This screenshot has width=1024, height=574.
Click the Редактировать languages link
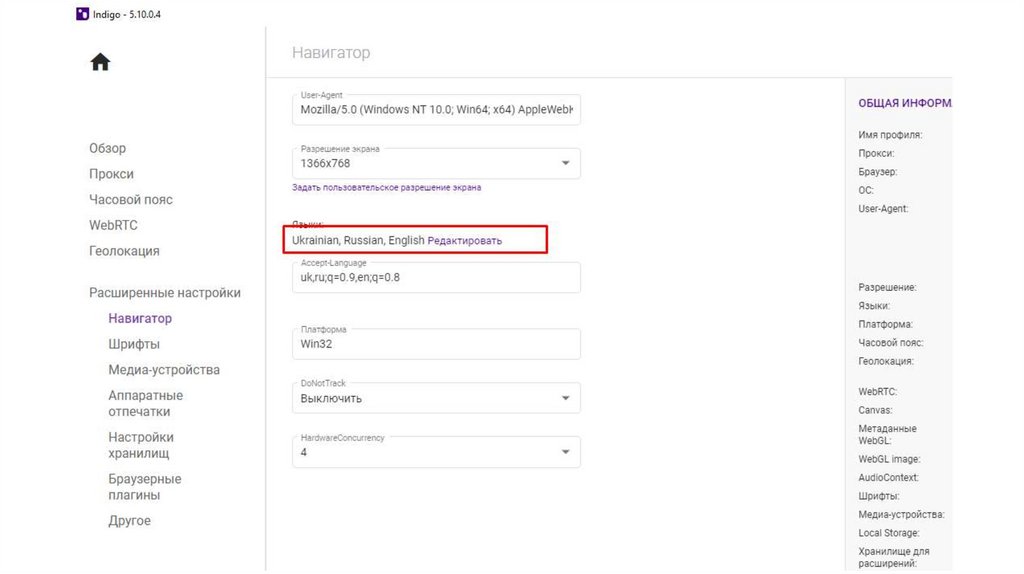coord(465,241)
